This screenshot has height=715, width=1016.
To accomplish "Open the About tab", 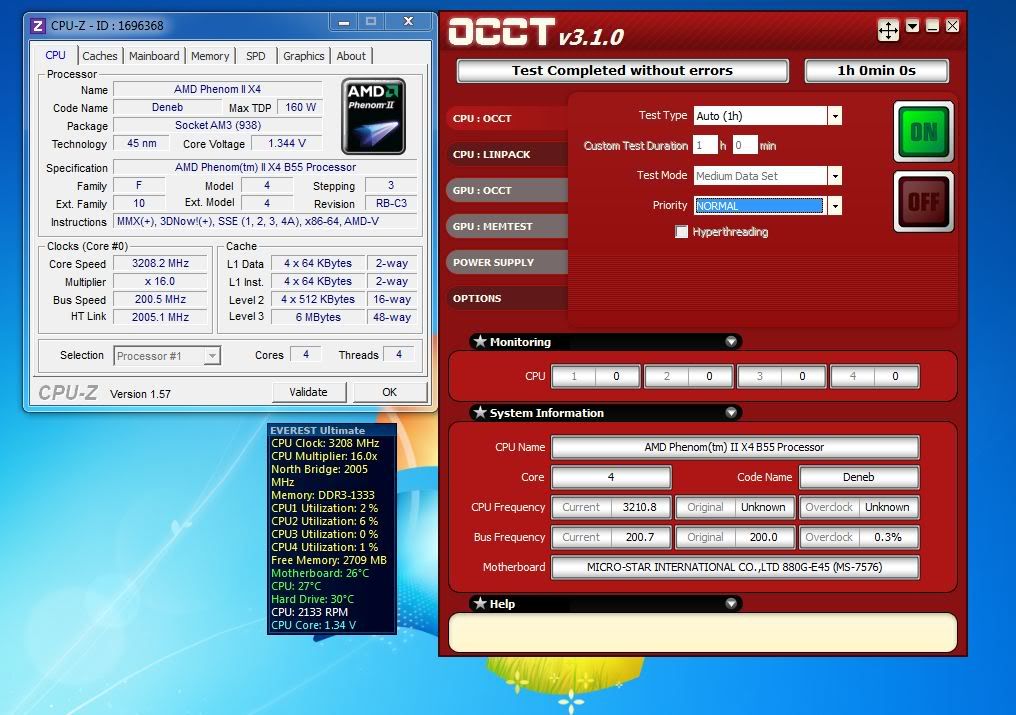I will click(x=351, y=56).
